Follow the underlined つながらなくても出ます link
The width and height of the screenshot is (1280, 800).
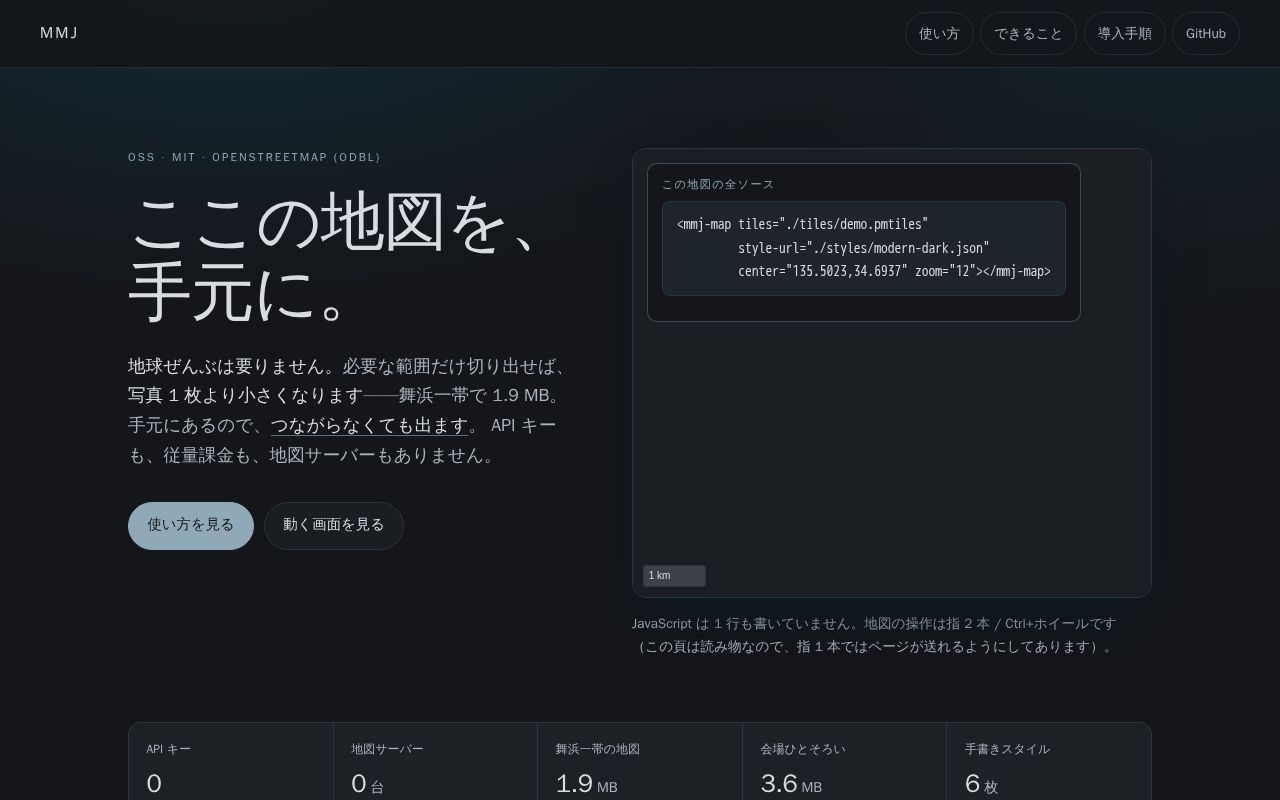[369, 425]
